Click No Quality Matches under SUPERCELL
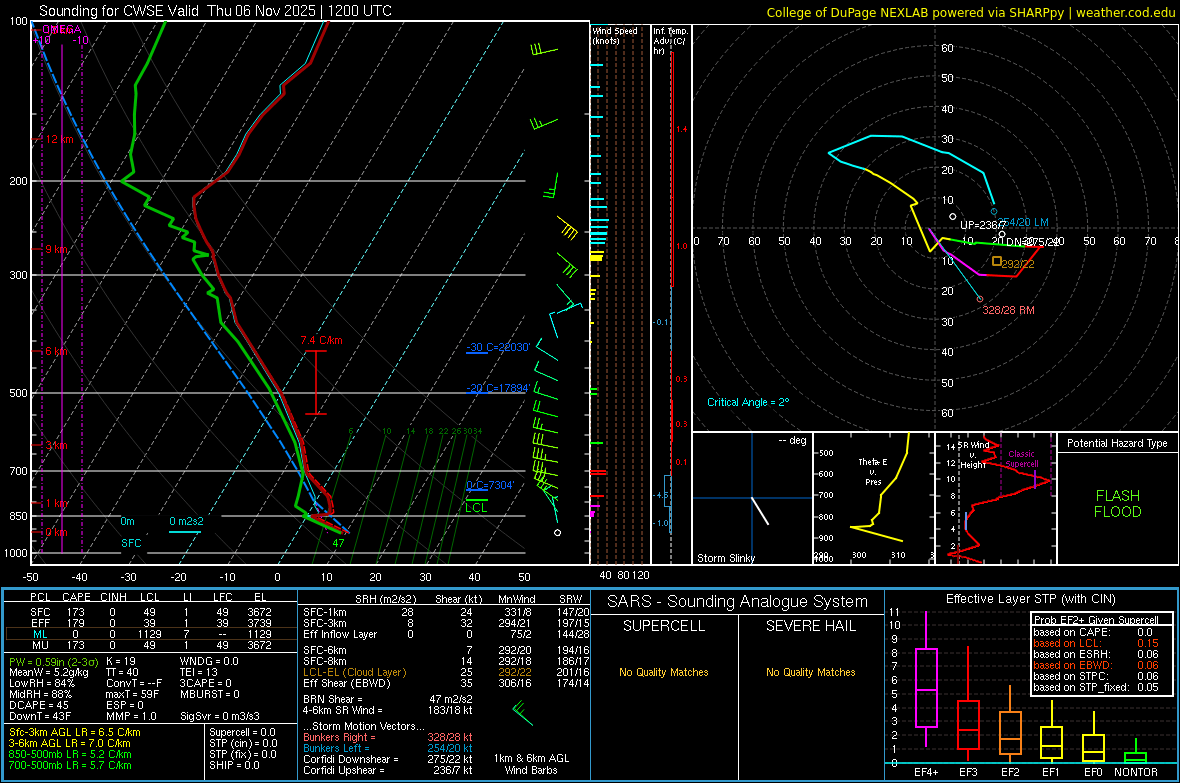Viewport: 1180px width, 783px height. click(x=664, y=672)
